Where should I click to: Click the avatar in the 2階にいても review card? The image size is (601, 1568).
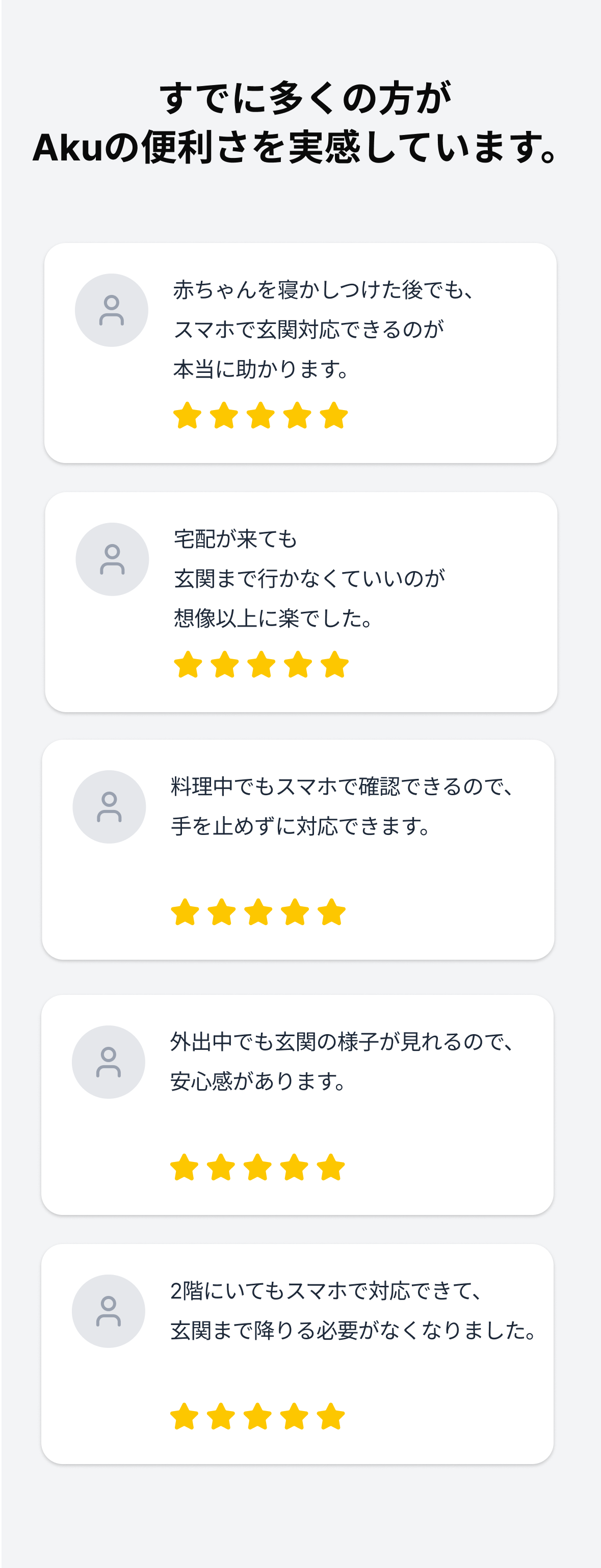(x=109, y=1311)
